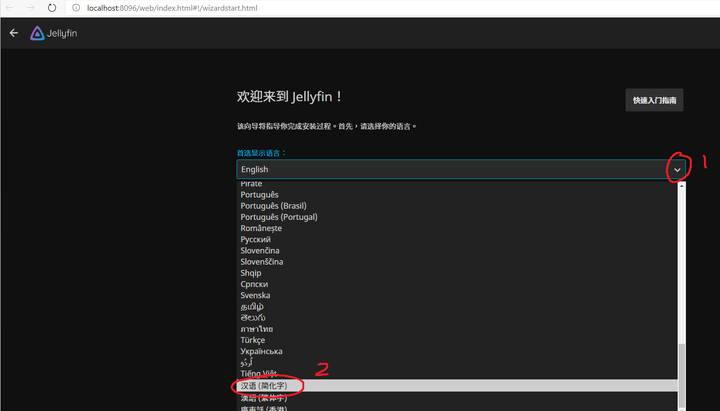Click the Jellyfin logo
The height and width of the screenshot is (411, 720).
click(54, 33)
